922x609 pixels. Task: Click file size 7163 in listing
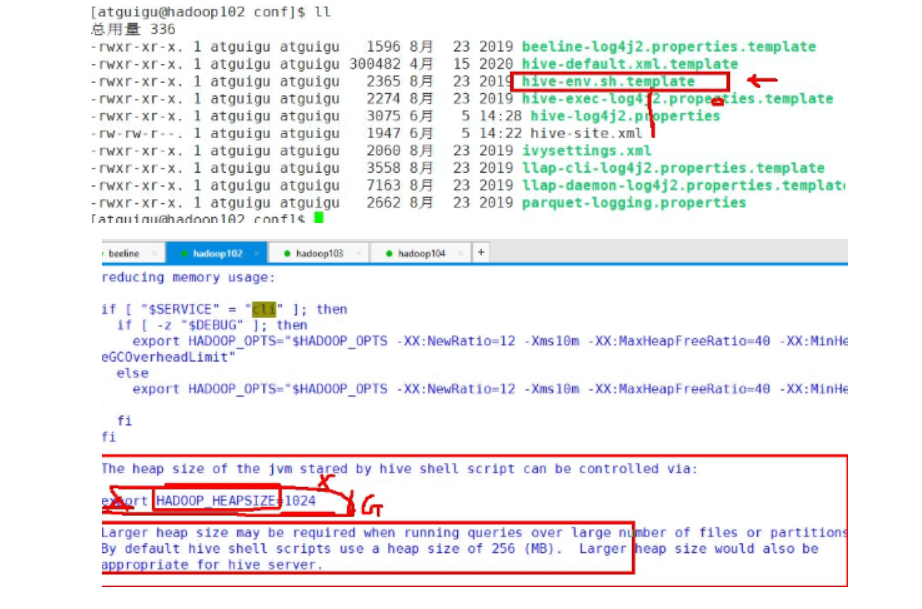click(x=383, y=185)
